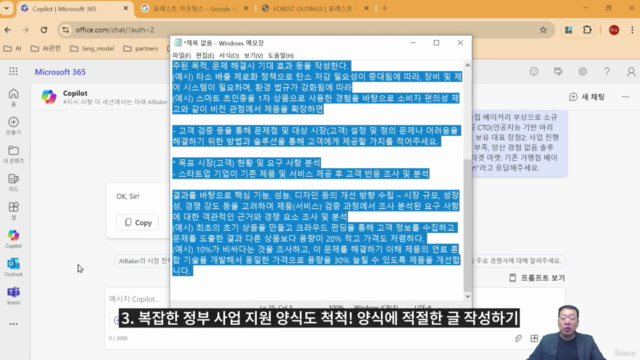Image resolution: width=640 pixels, height=360 pixels.
Task: Open the AI bookmark folder
Action: [13, 48]
